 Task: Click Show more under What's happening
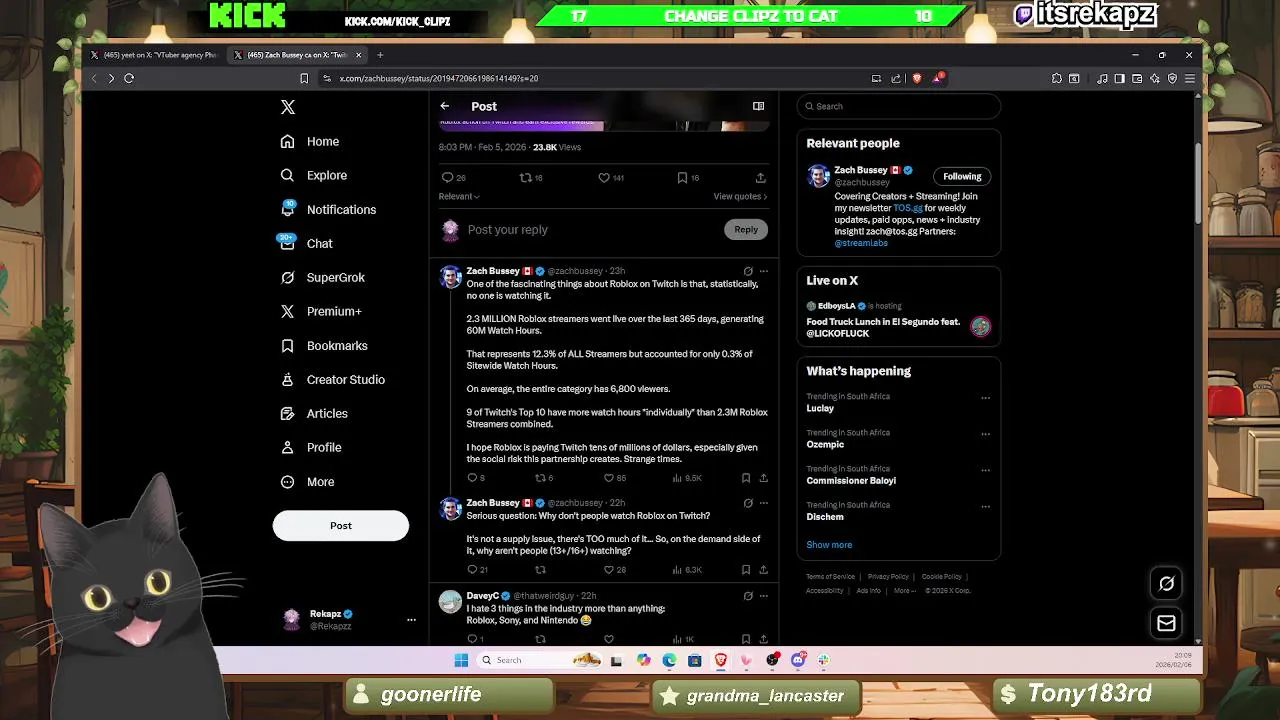coord(829,545)
